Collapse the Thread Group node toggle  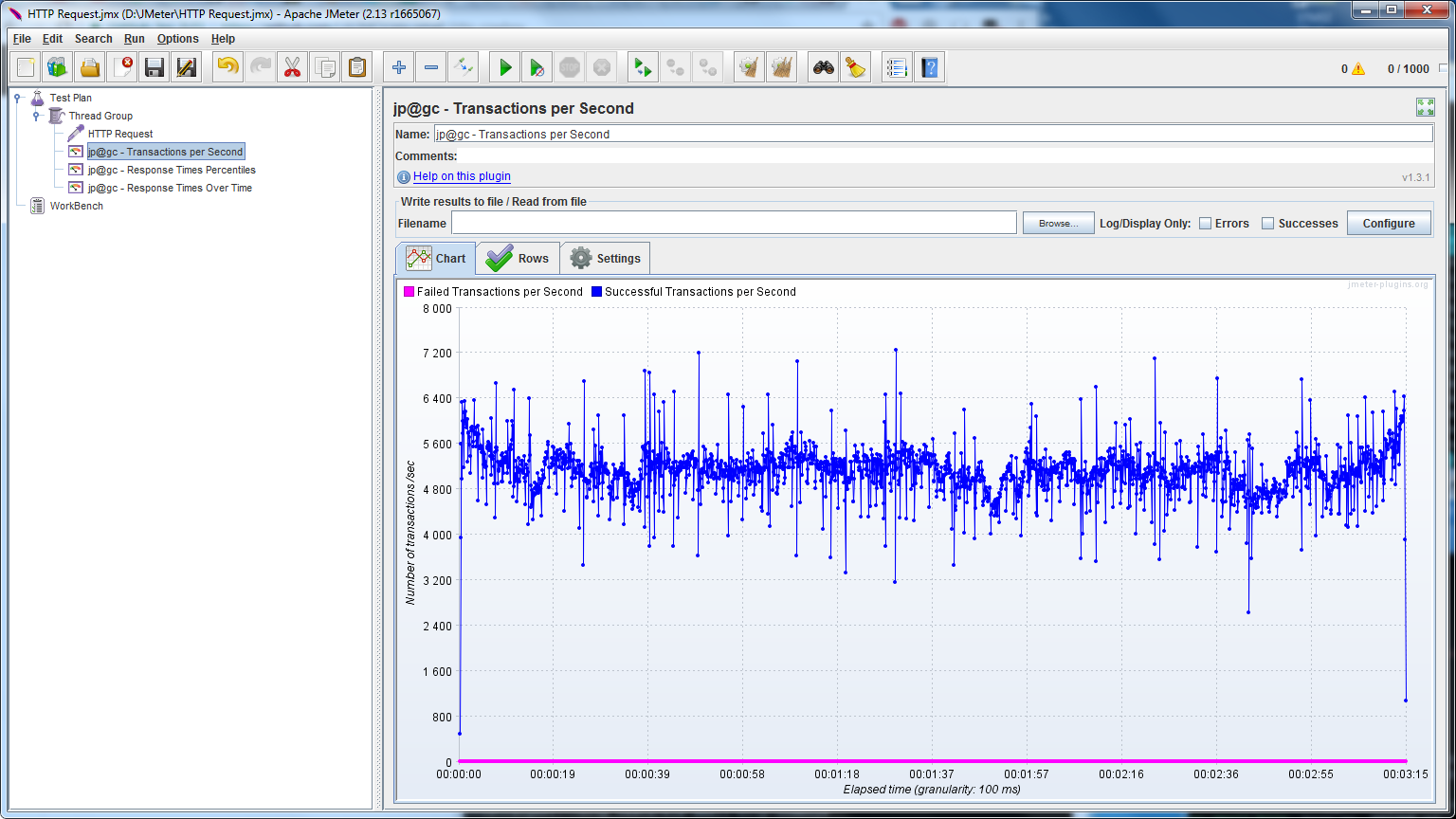pyautogui.click(x=36, y=116)
